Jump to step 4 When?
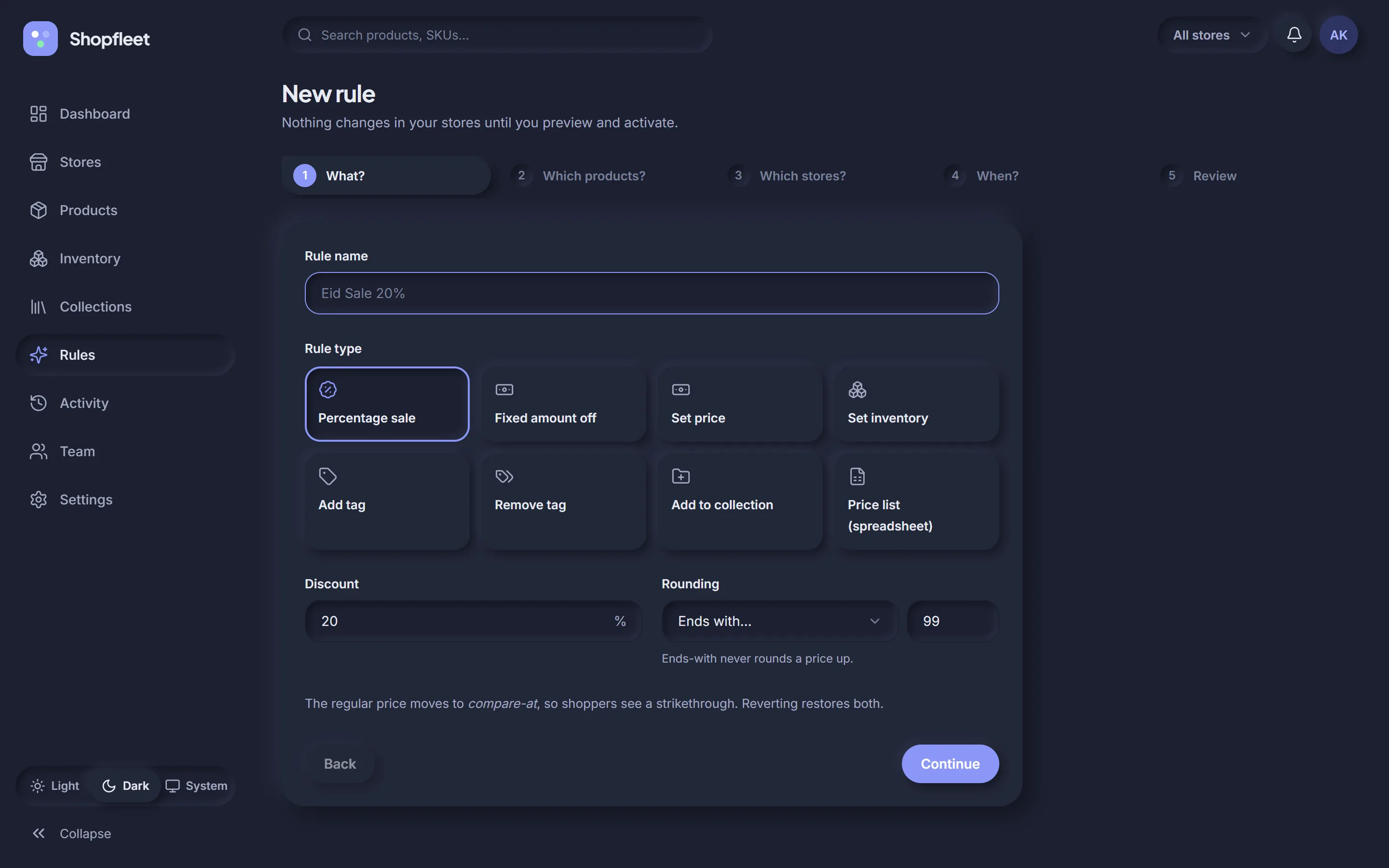This screenshot has width=1389, height=868. 1036,176
